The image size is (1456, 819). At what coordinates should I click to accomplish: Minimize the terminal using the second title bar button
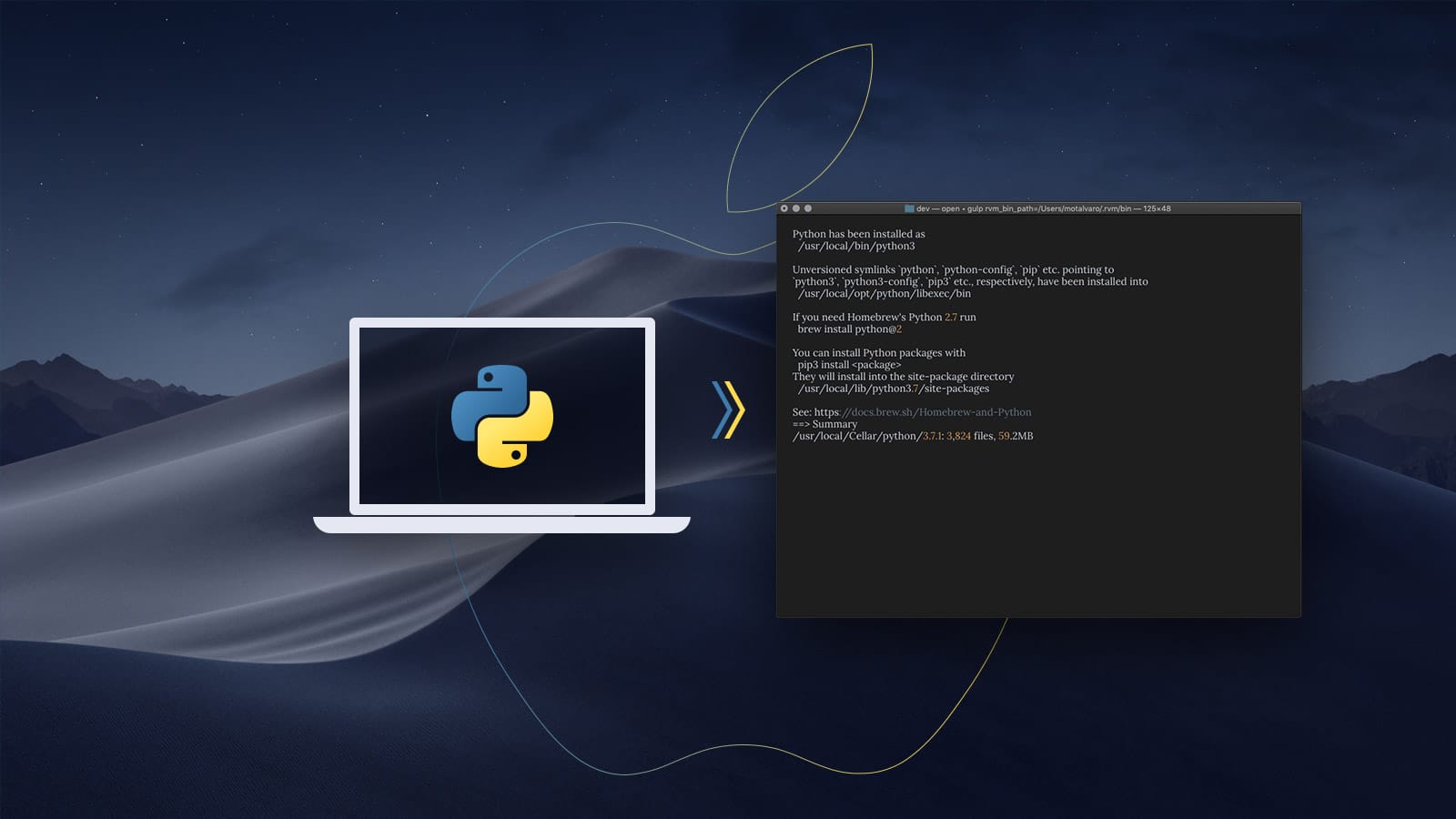(x=796, y=208)
